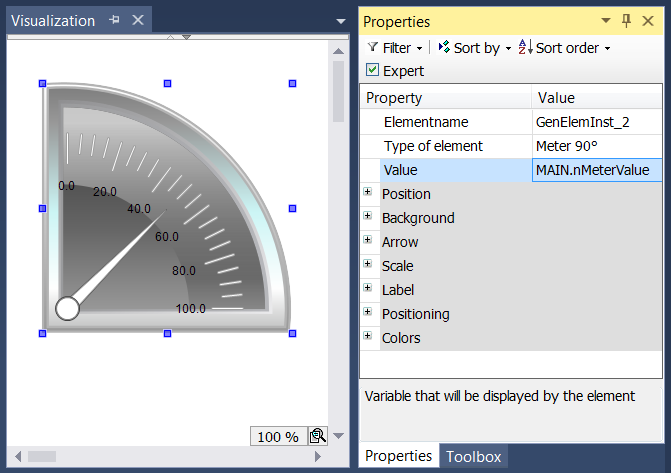Click the 100 % zoom level field
The width and height of the screenshot is (671, 473).
coord(278,437)
